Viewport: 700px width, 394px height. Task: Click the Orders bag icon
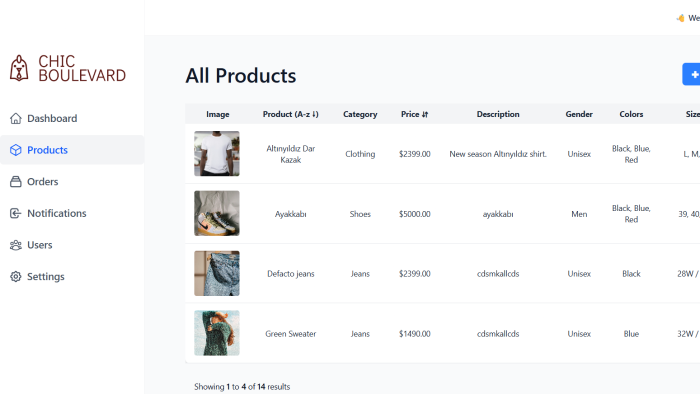pyautogui.click(x=16, y=182)
